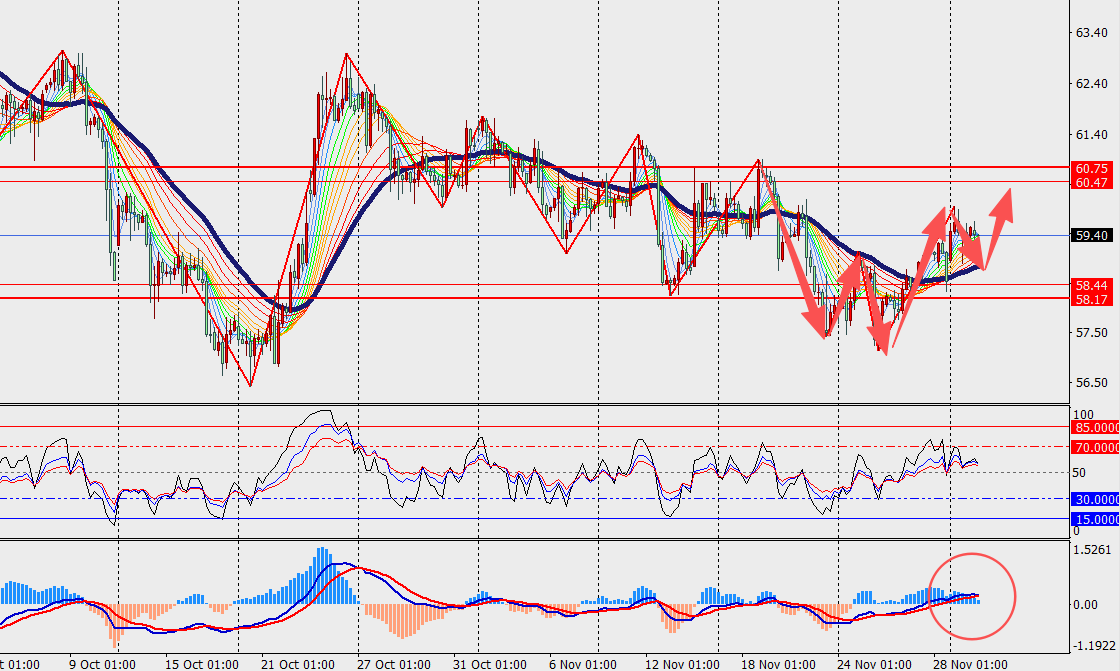Select the 58.17 red support label
This screenshot has width=1120, height=671.
(x=1089, y=299)
